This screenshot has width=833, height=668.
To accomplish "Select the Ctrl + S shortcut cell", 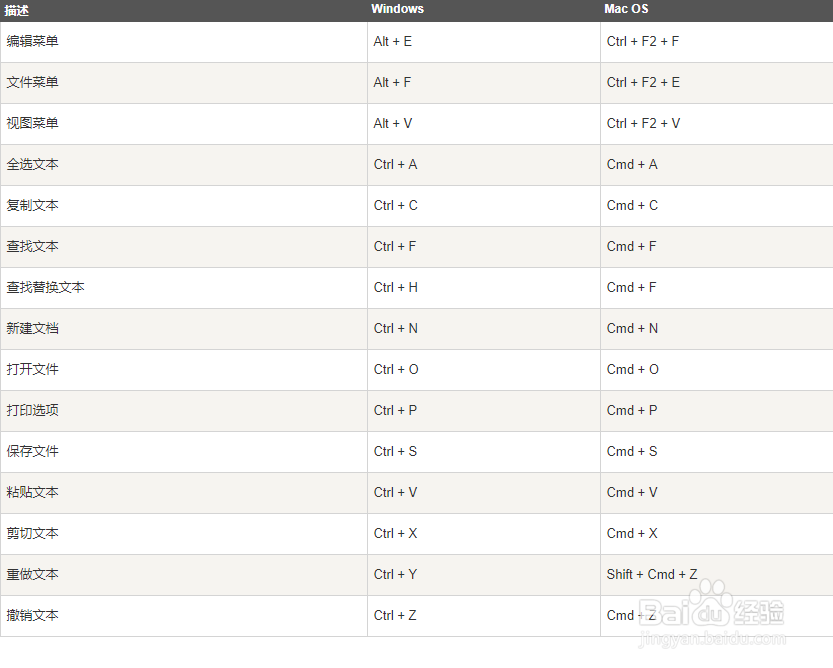I will [x=396, y=452].
